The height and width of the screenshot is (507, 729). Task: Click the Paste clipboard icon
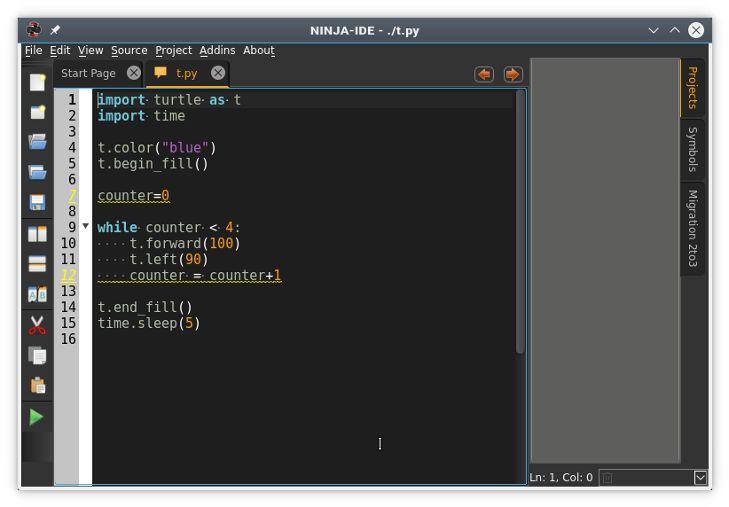coord(37,386)
